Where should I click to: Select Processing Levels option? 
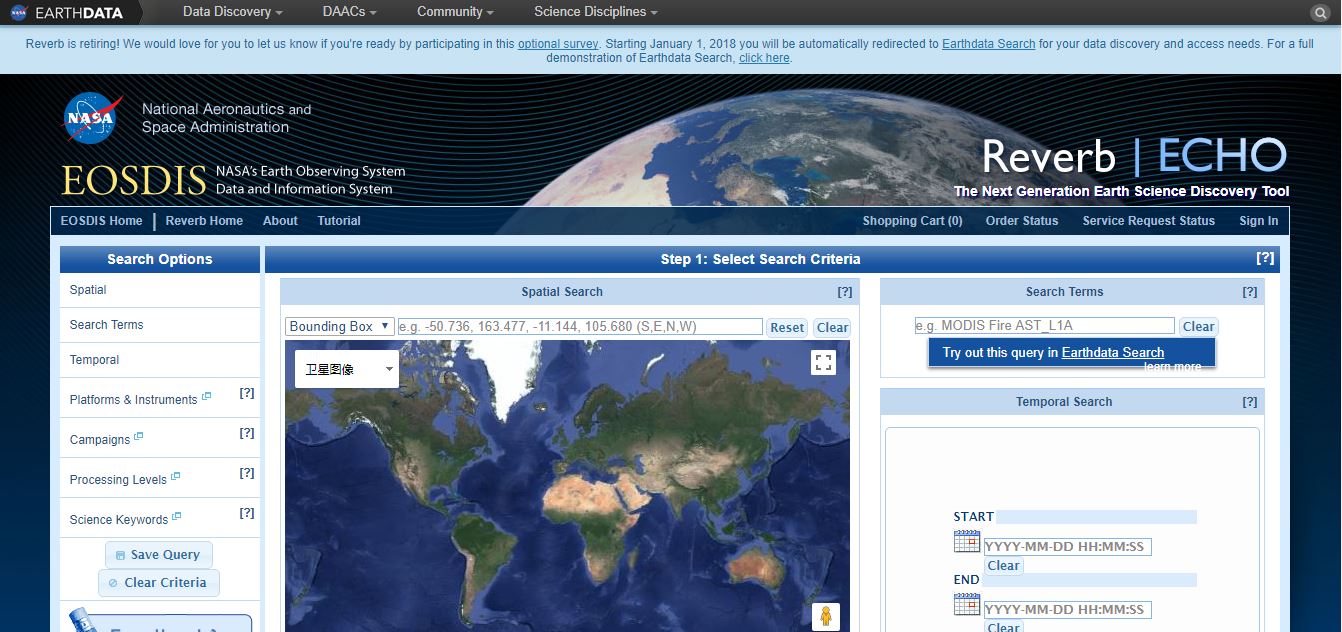pos(118,479)
